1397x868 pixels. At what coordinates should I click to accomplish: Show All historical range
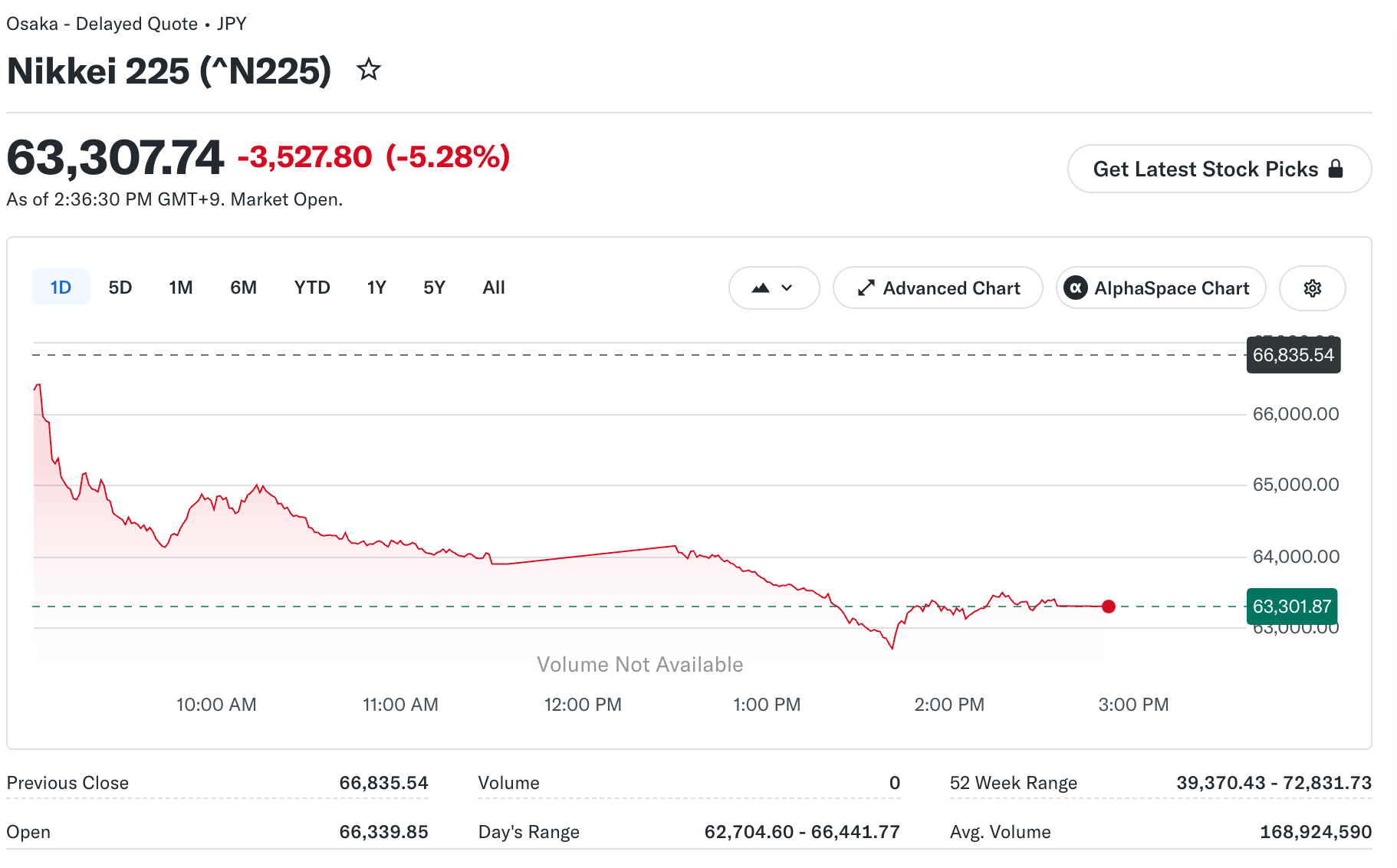pyautogui.click(x=494, y=288)
